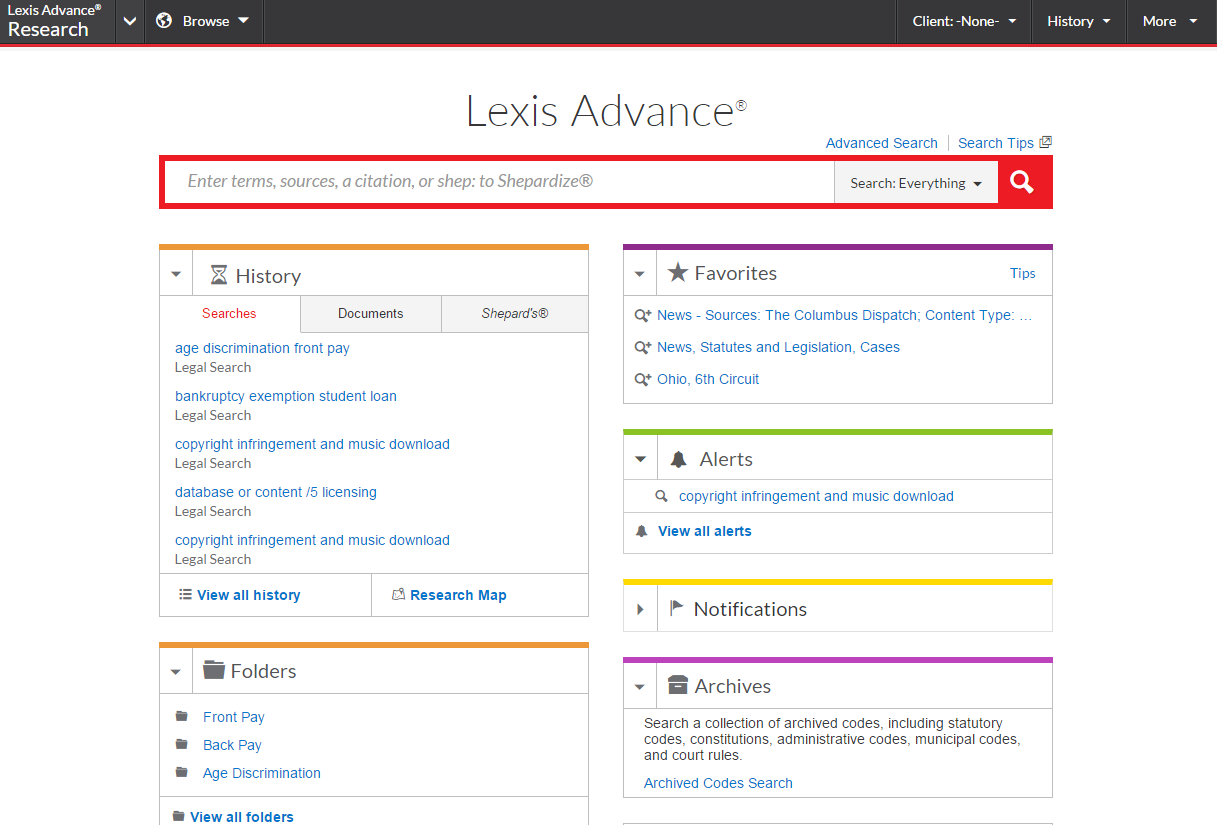Screen dimensions: 1217x825
Task: Click View all history link
Action: (x=248, y=595)
